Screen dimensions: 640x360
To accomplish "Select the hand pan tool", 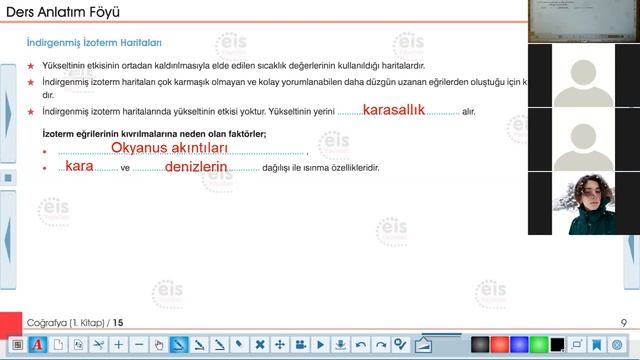I will [159, 345].
